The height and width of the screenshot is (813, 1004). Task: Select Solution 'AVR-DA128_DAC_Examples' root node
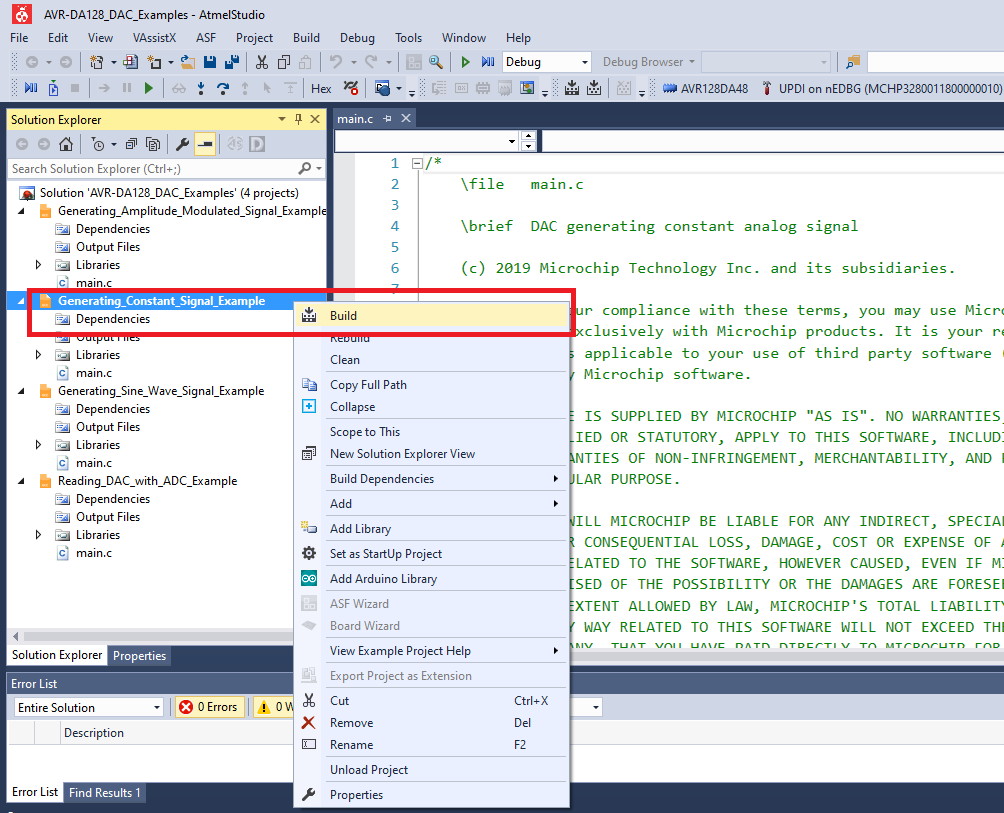169,193
